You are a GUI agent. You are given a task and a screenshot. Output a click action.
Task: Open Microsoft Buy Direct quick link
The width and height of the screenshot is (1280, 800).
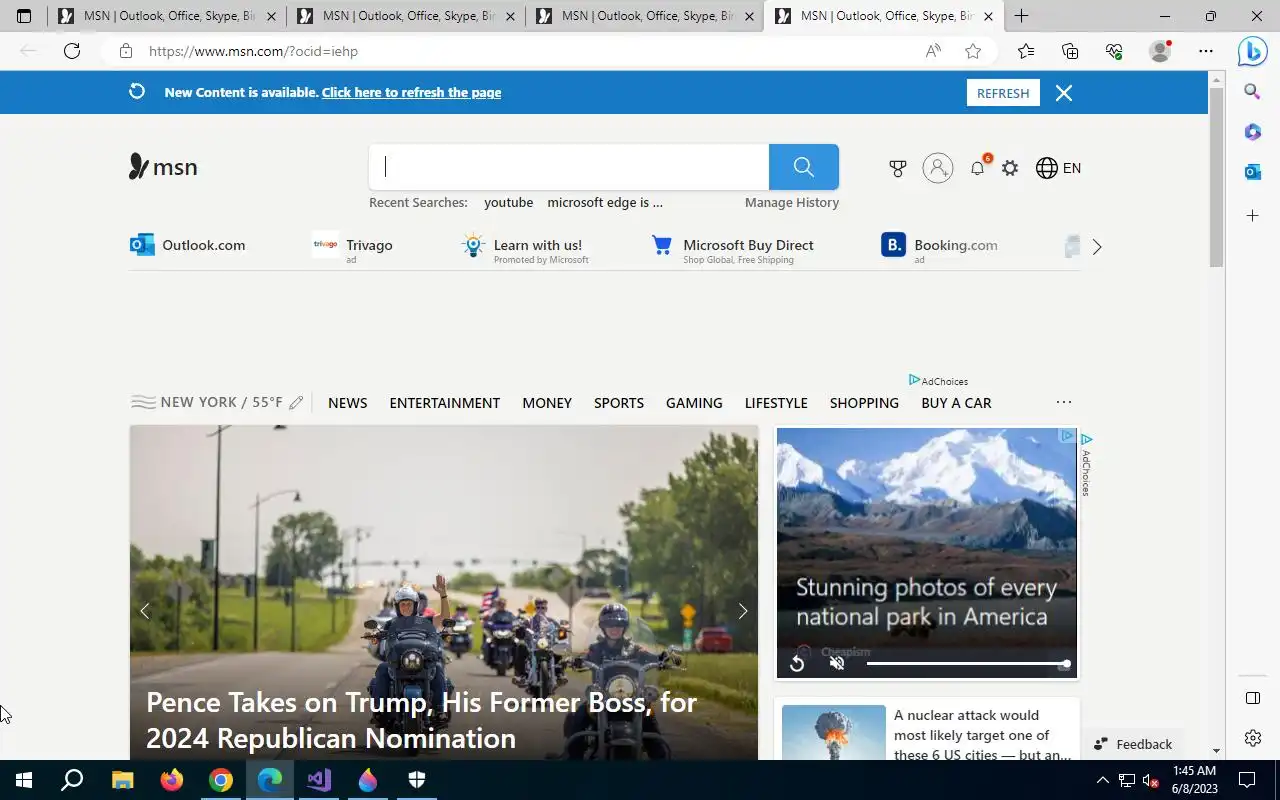click(x=732, y=247)
